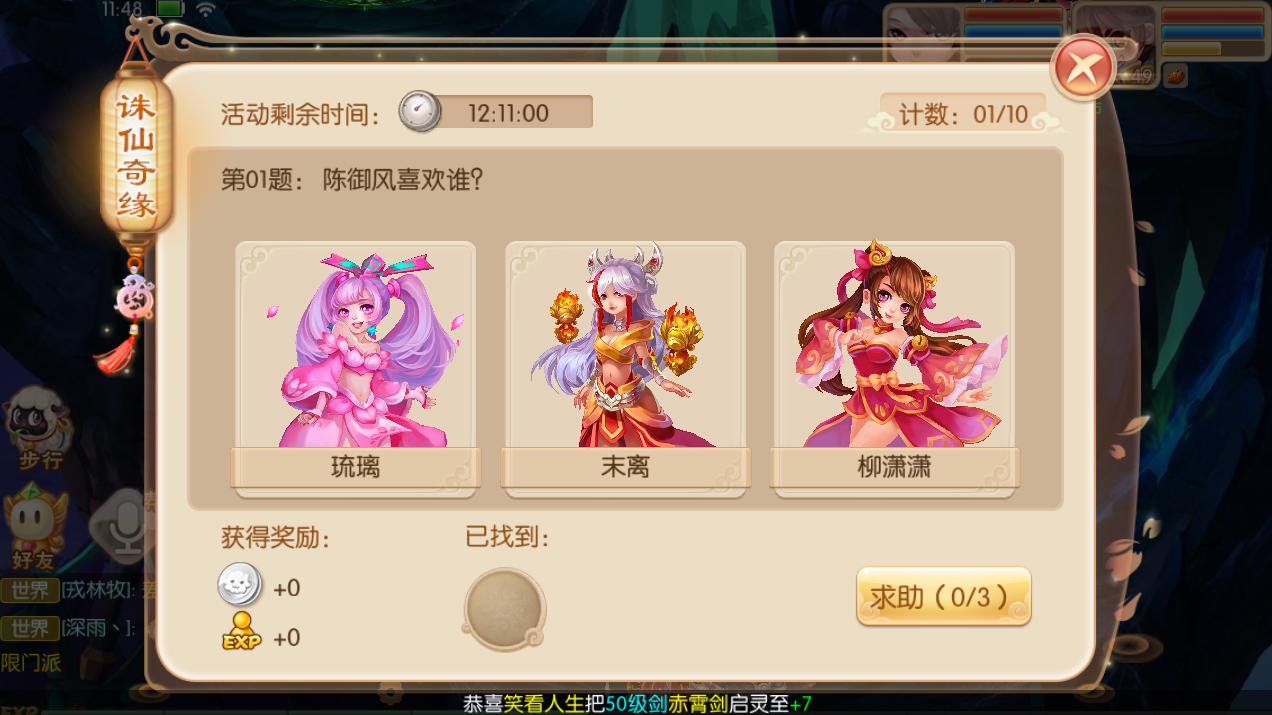Request help via 求助 (0/3) button

click(x=943, y=597)
